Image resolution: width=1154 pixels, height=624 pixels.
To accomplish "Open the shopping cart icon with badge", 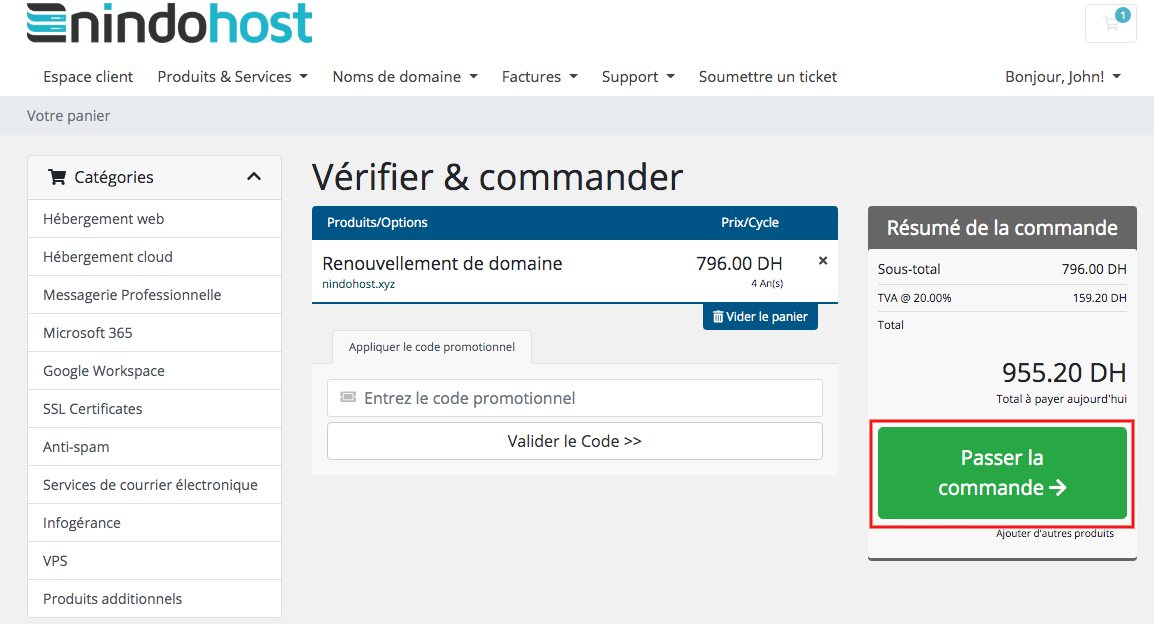I will [x=1111, y=24].
